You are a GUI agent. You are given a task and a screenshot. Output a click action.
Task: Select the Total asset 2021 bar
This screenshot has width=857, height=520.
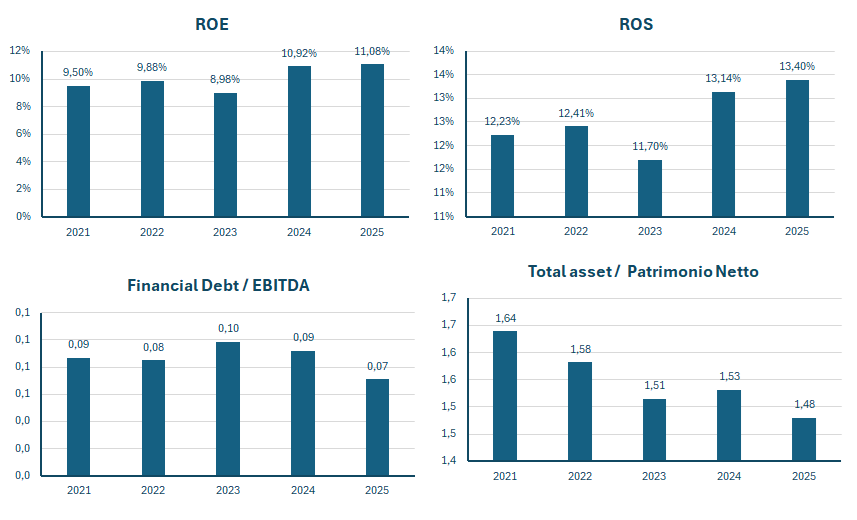[x=504, y=396]
